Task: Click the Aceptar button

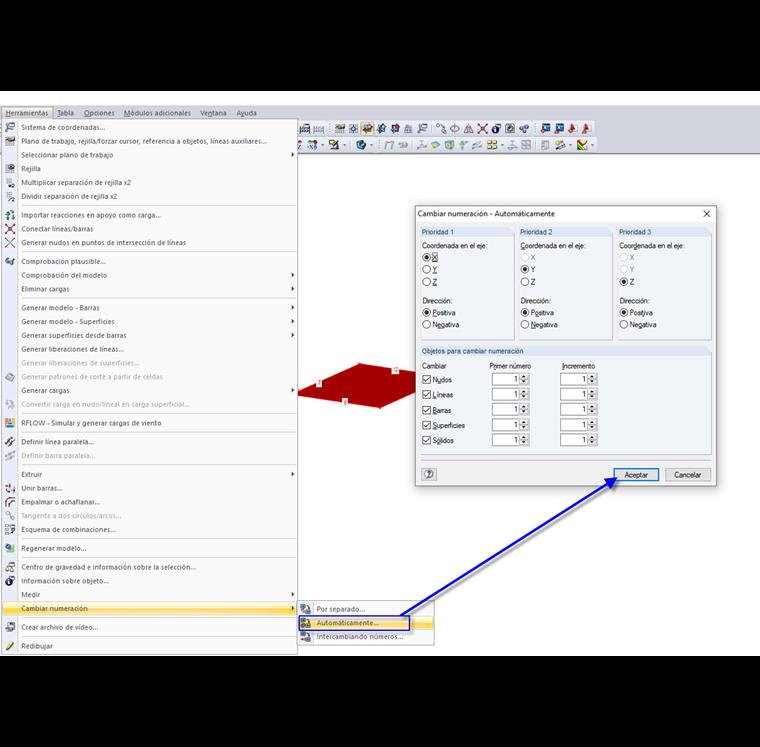Action: click(x=636, y=475)
